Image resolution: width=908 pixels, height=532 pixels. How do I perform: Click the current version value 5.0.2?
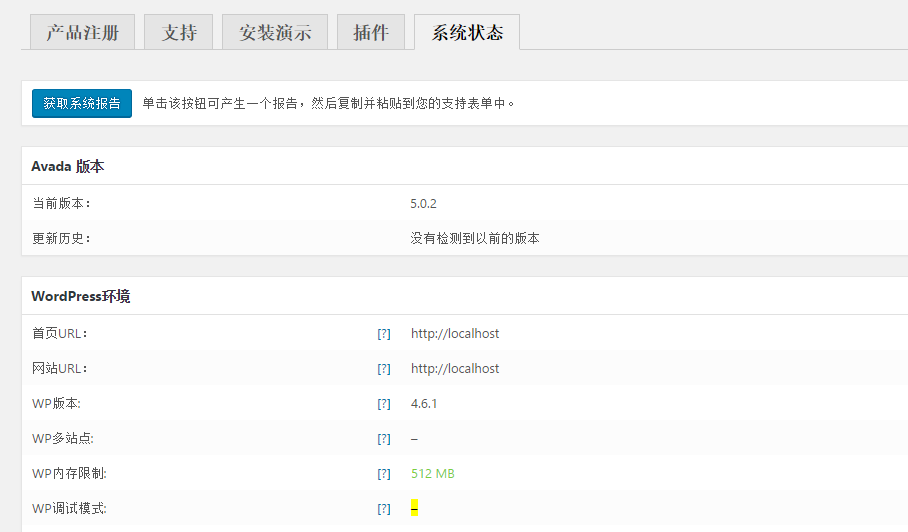[x=423, y=204]
